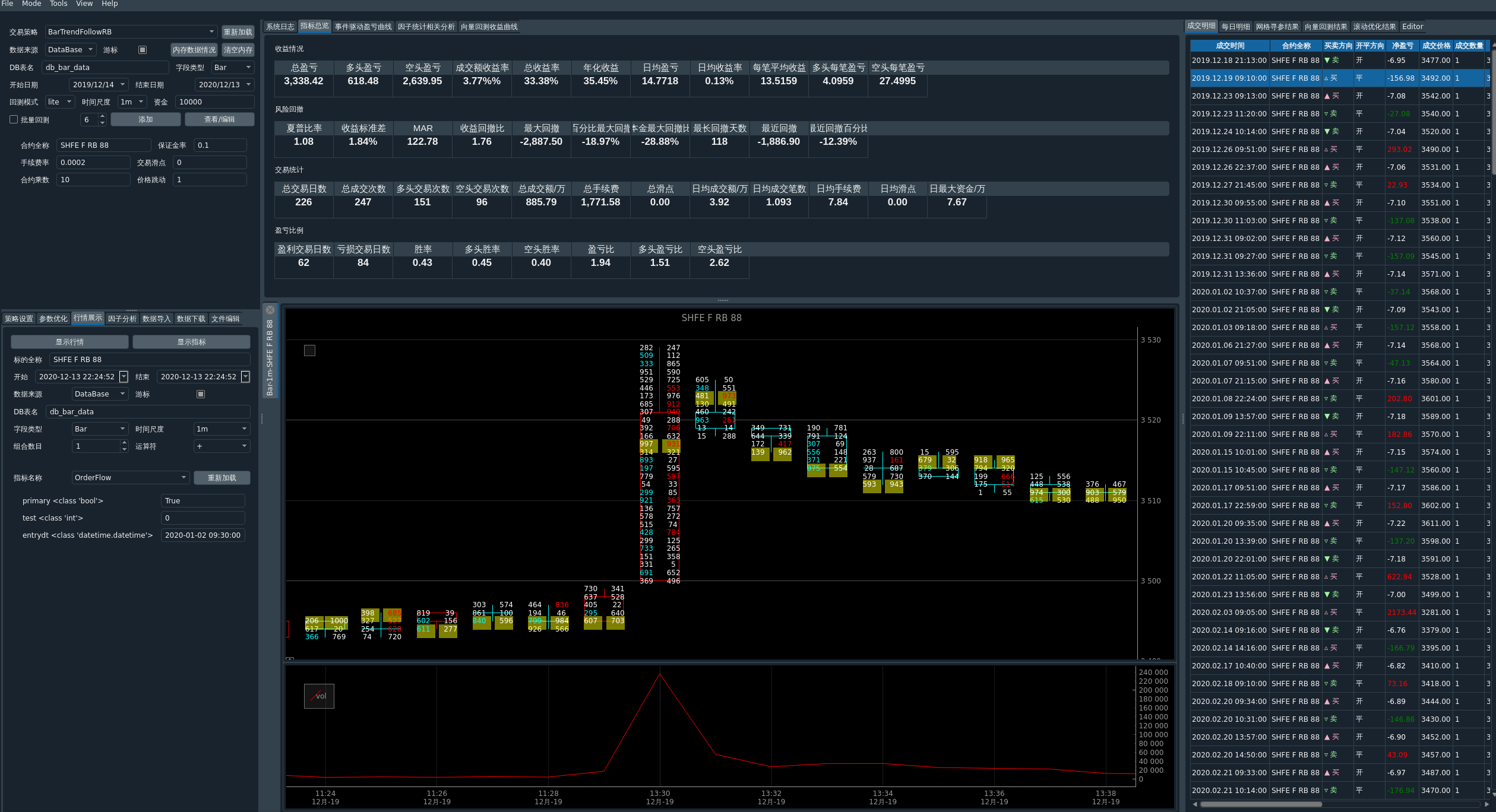Image resolution: width=1496 pixels, height=812 pixels.
Task: Click right arrow of trade table horizontal scrollbar
Action: pos(1486,804)
